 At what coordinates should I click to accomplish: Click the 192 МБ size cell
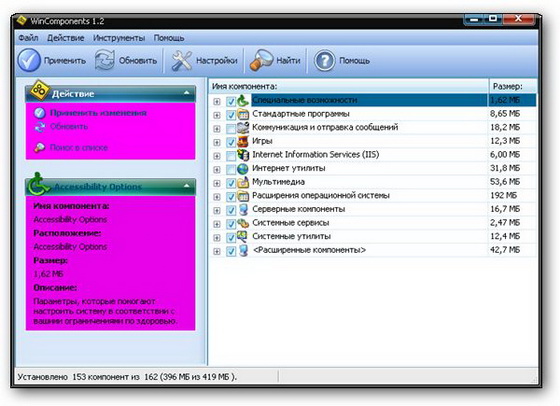coord(504,196)
